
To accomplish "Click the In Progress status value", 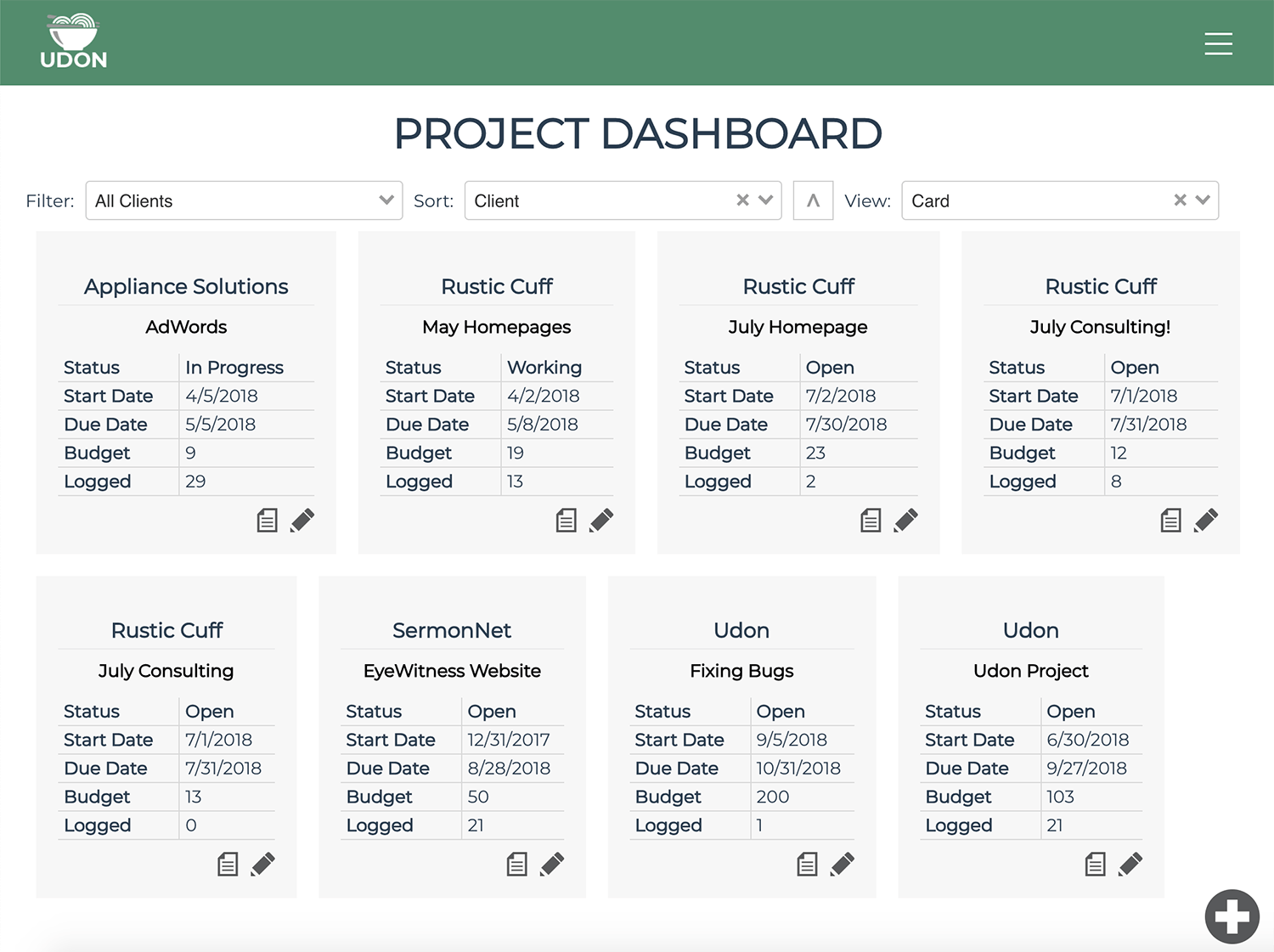I will tap(234, 368).
